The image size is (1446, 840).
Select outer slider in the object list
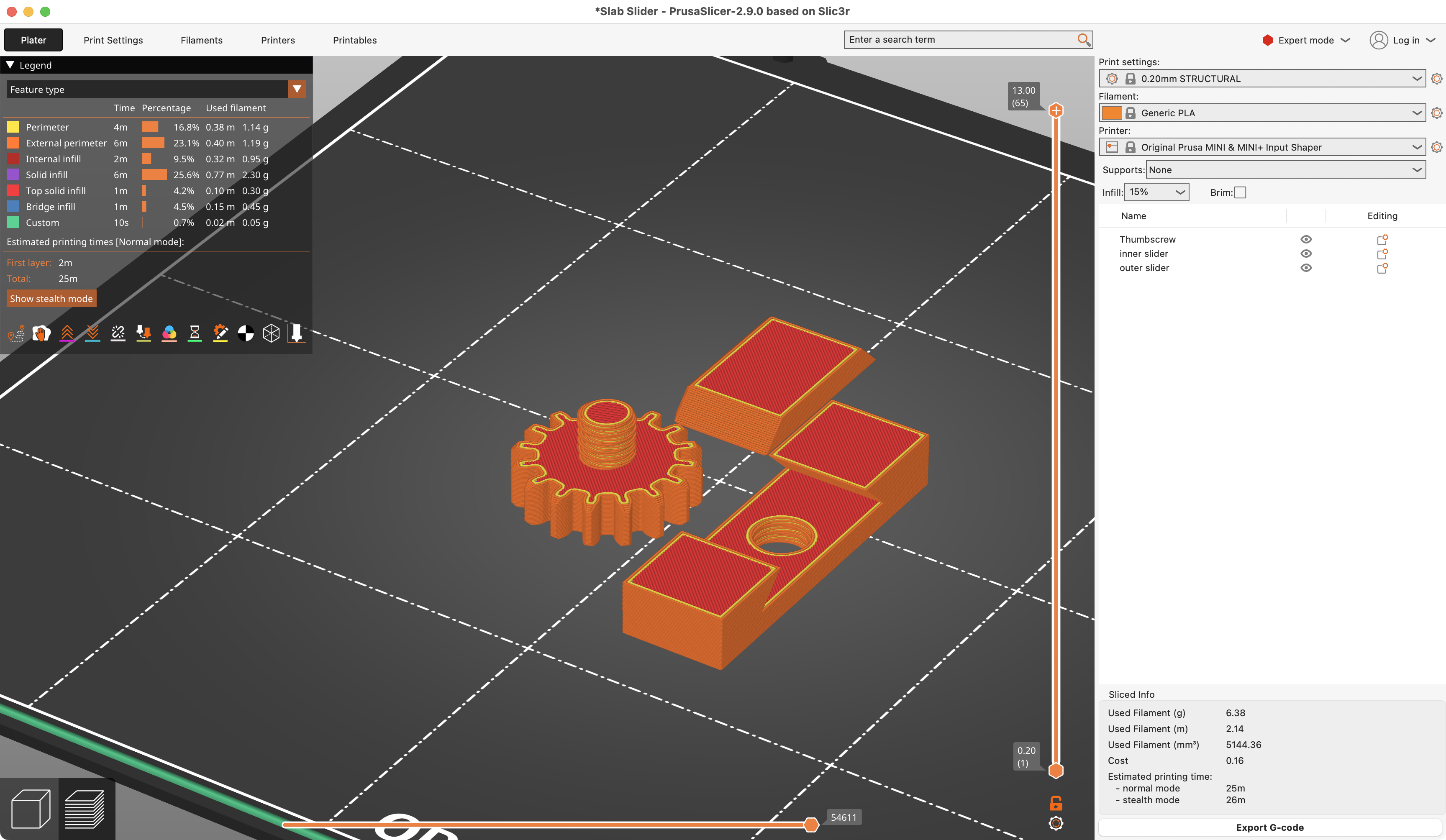[1144, 268]
